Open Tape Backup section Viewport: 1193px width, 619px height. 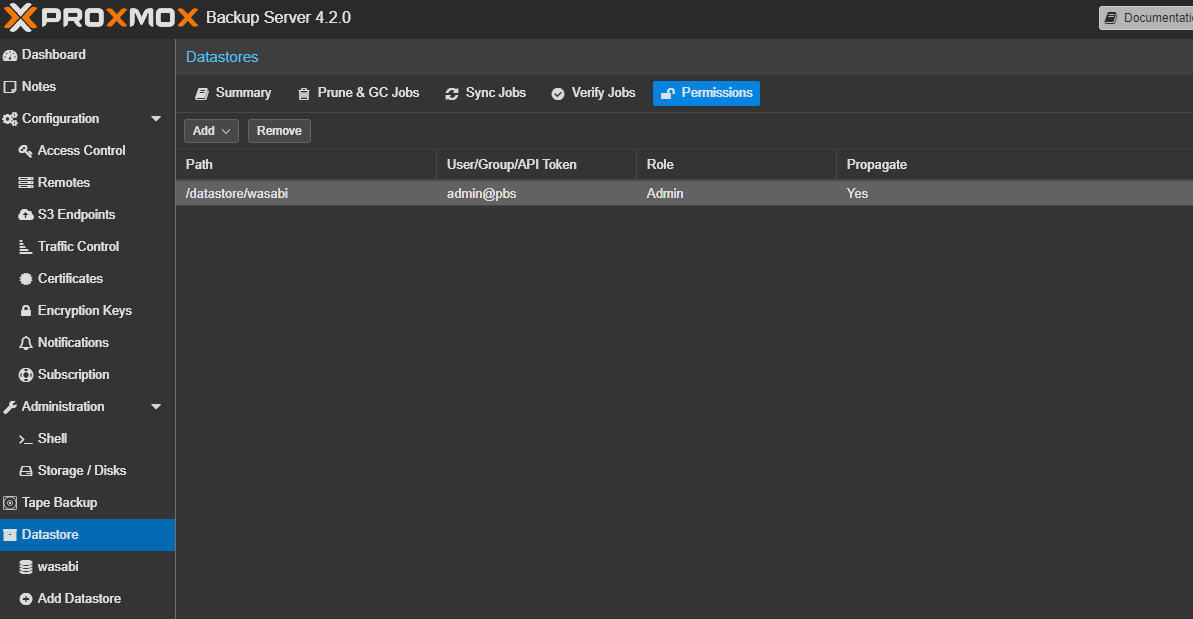tap(87, 503)
